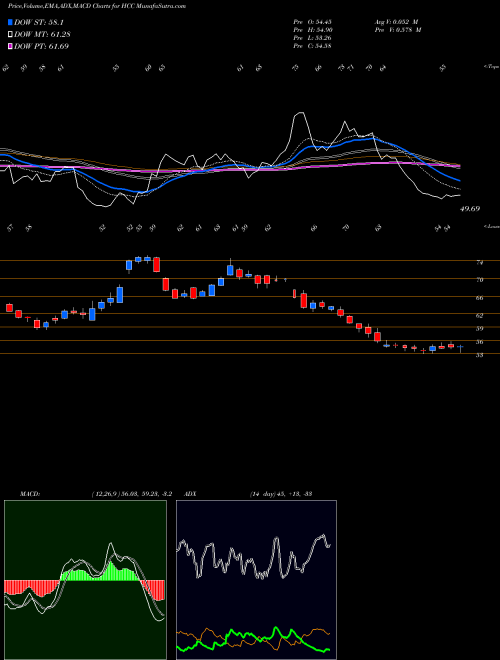Click the '<Lows' label at right edge

(491, 226)
